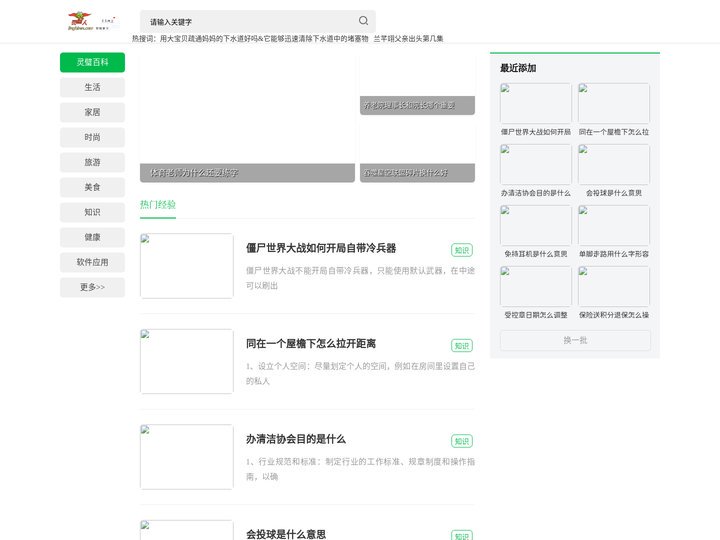Open recent thumbnail above 会投球是什么意思
This screenshot has width=720, height=540.
tap(613, 164)
